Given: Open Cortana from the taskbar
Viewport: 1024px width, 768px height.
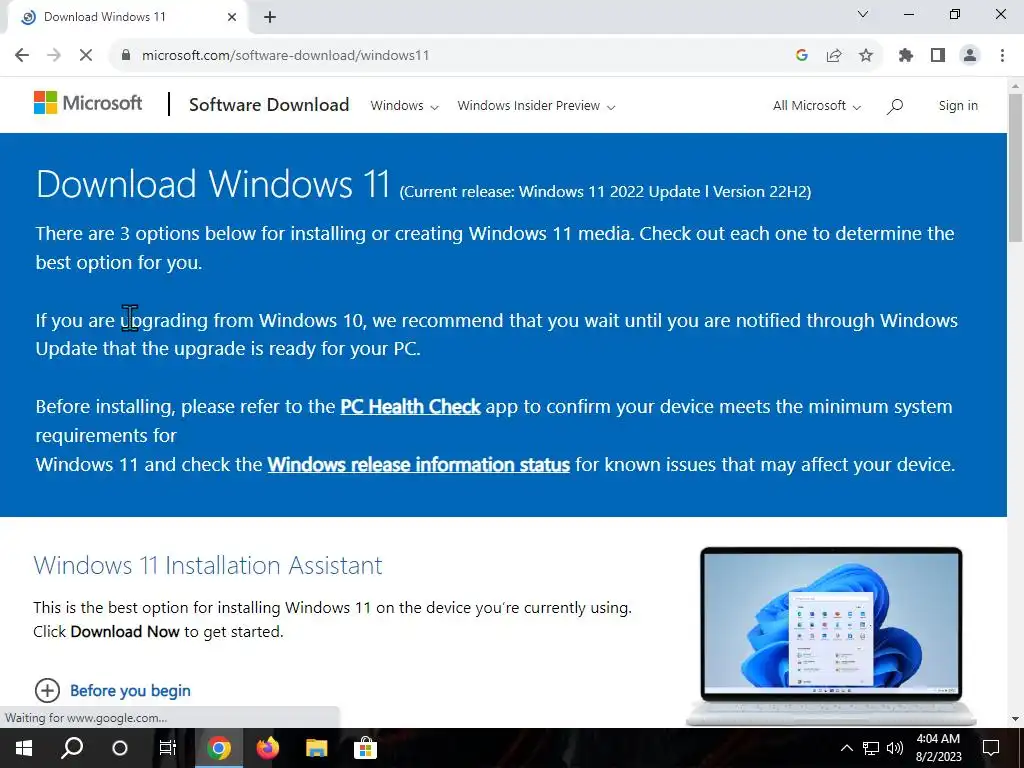Looking at the screenshot, I should tap(120, 748).
